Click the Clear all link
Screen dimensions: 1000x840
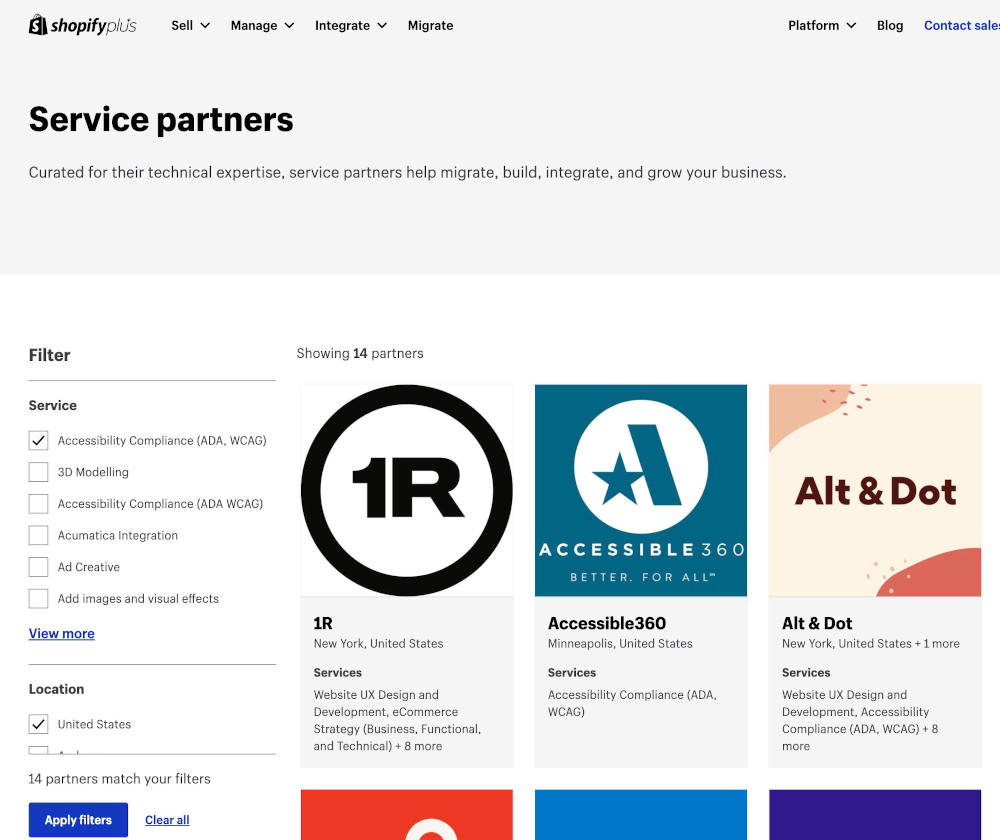167,820
